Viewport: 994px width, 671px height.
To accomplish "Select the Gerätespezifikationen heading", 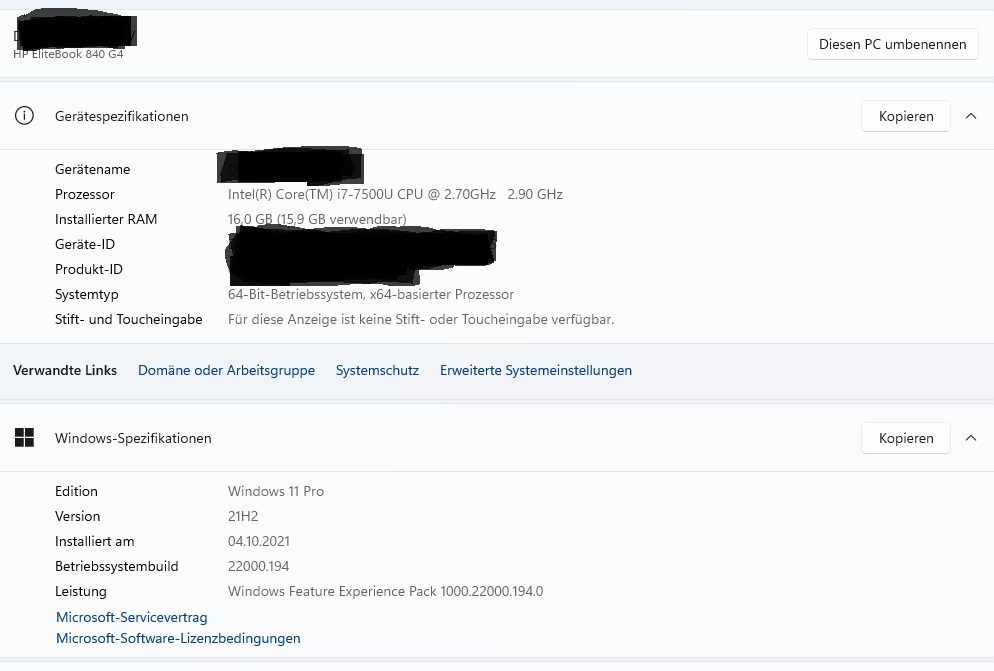I will (x=122, y=117).
